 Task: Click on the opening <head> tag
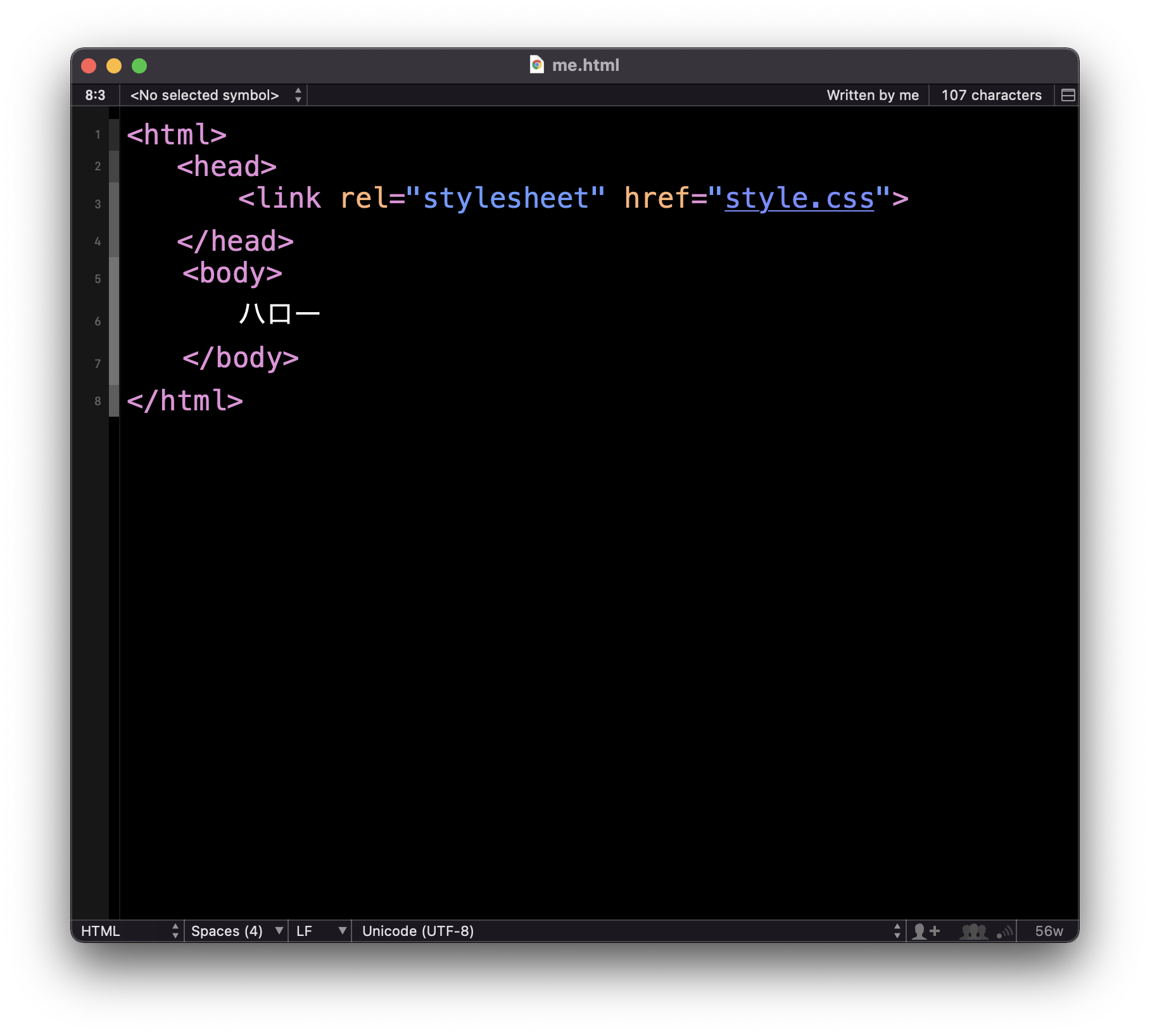point(227,167)
